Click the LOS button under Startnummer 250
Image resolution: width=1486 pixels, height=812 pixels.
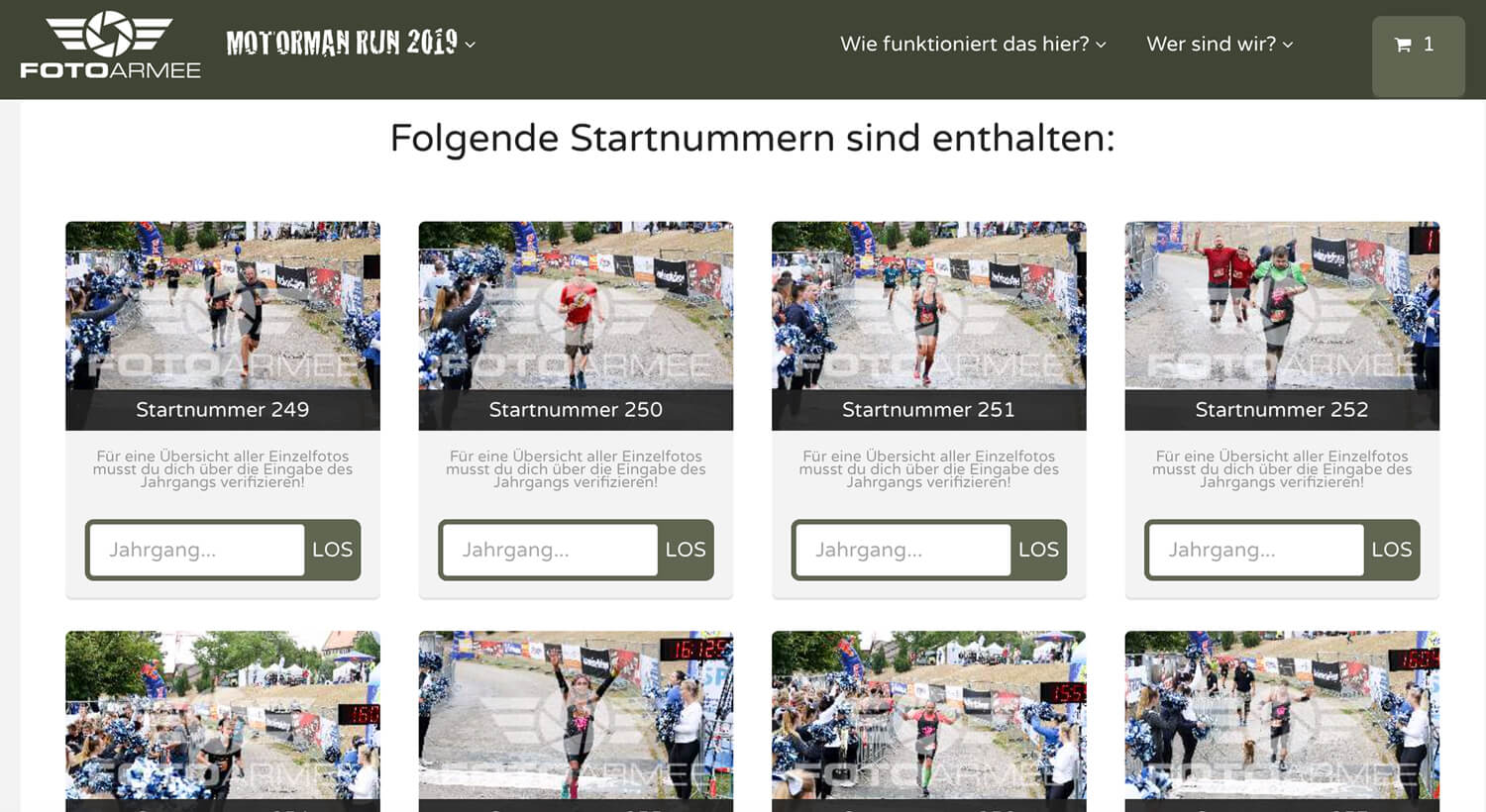[686, 550]
